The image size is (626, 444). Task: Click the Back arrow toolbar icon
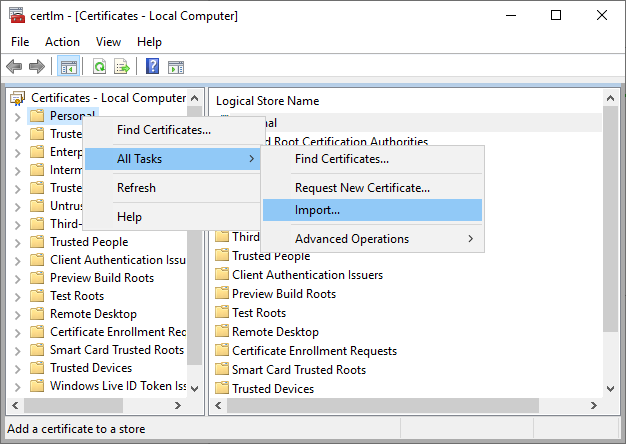click(14, 67)
